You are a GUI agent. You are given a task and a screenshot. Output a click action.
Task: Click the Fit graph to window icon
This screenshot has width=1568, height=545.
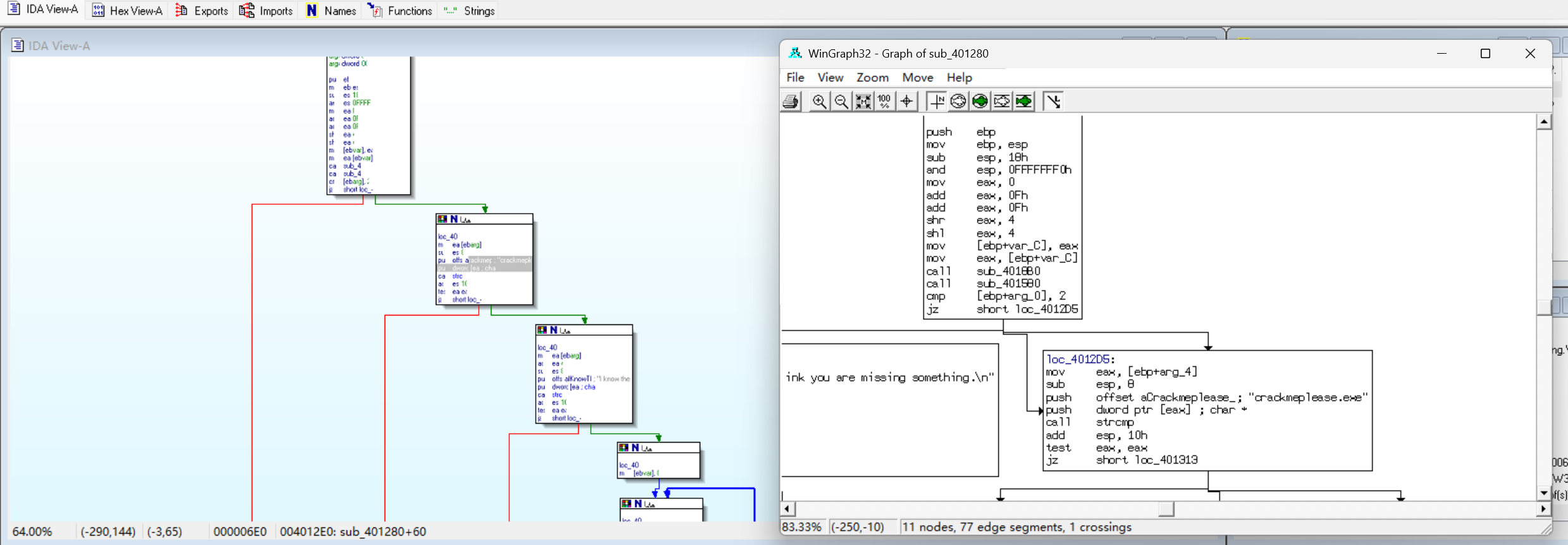tap(863, 101)
